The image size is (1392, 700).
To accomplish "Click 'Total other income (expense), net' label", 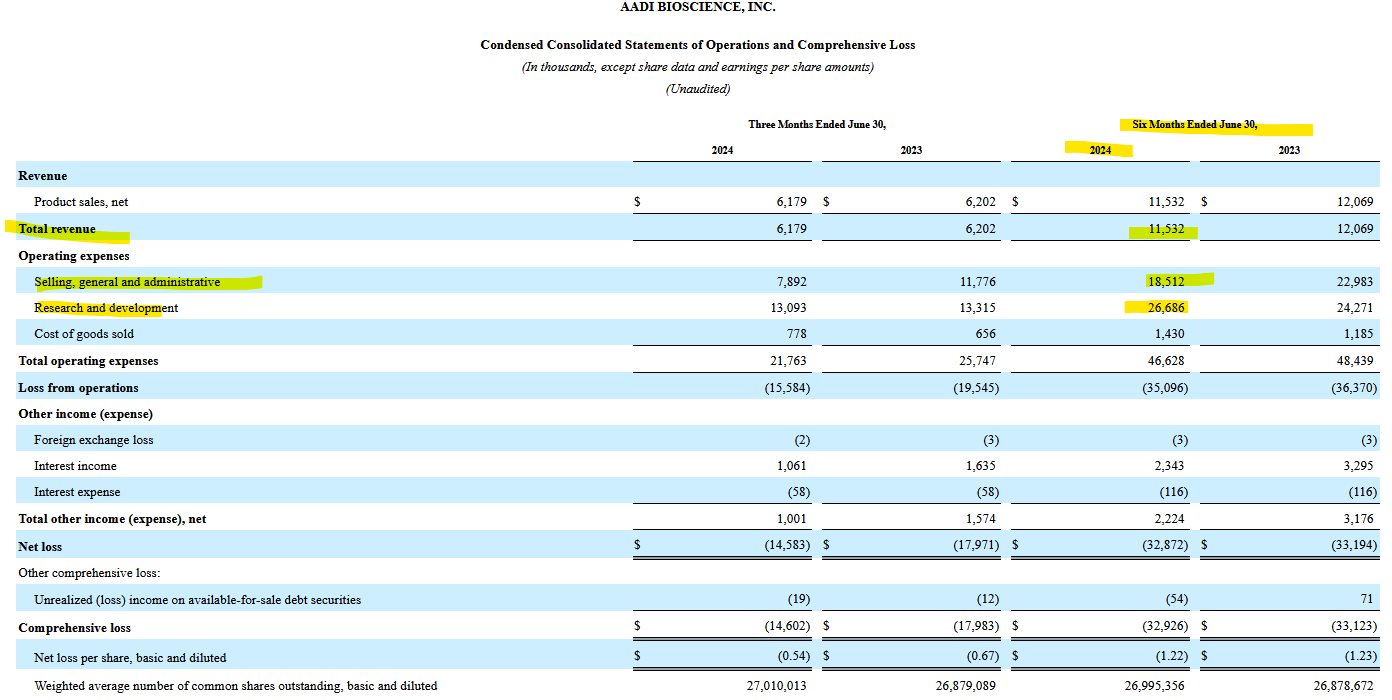I will click(x=112, y=519).
